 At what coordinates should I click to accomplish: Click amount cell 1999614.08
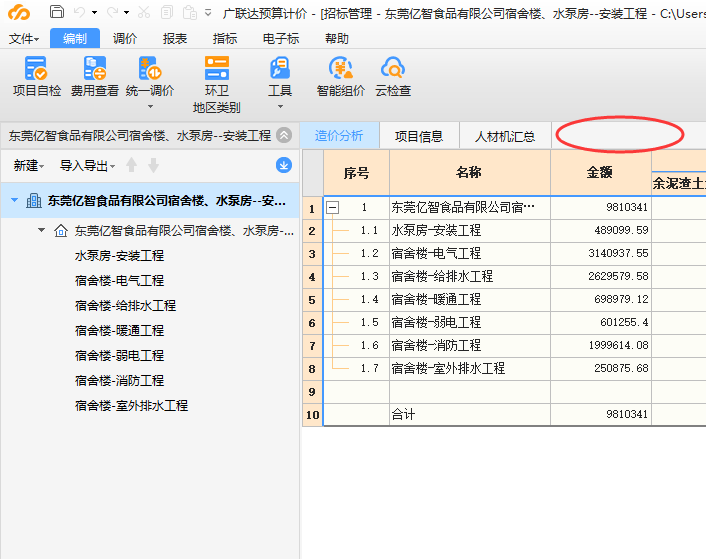coord(601,345)
